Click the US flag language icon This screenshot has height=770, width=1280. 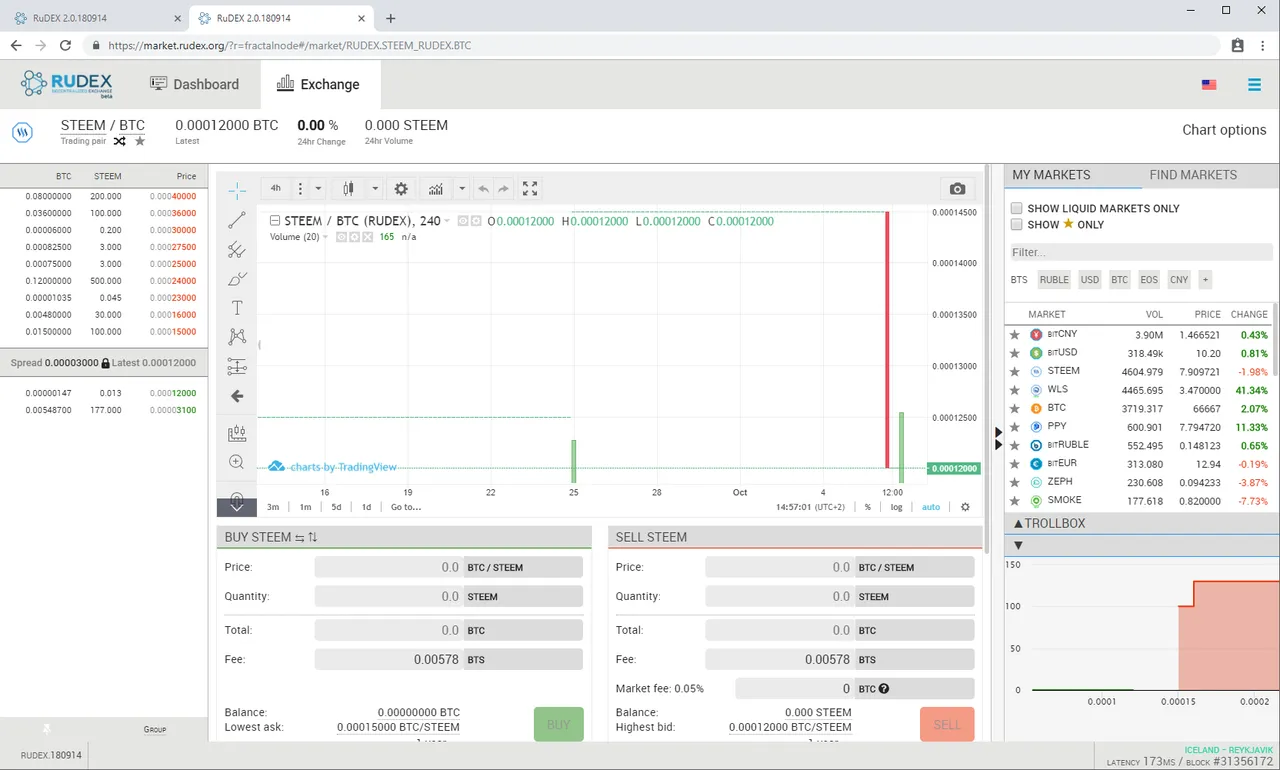pos(1209,85)
